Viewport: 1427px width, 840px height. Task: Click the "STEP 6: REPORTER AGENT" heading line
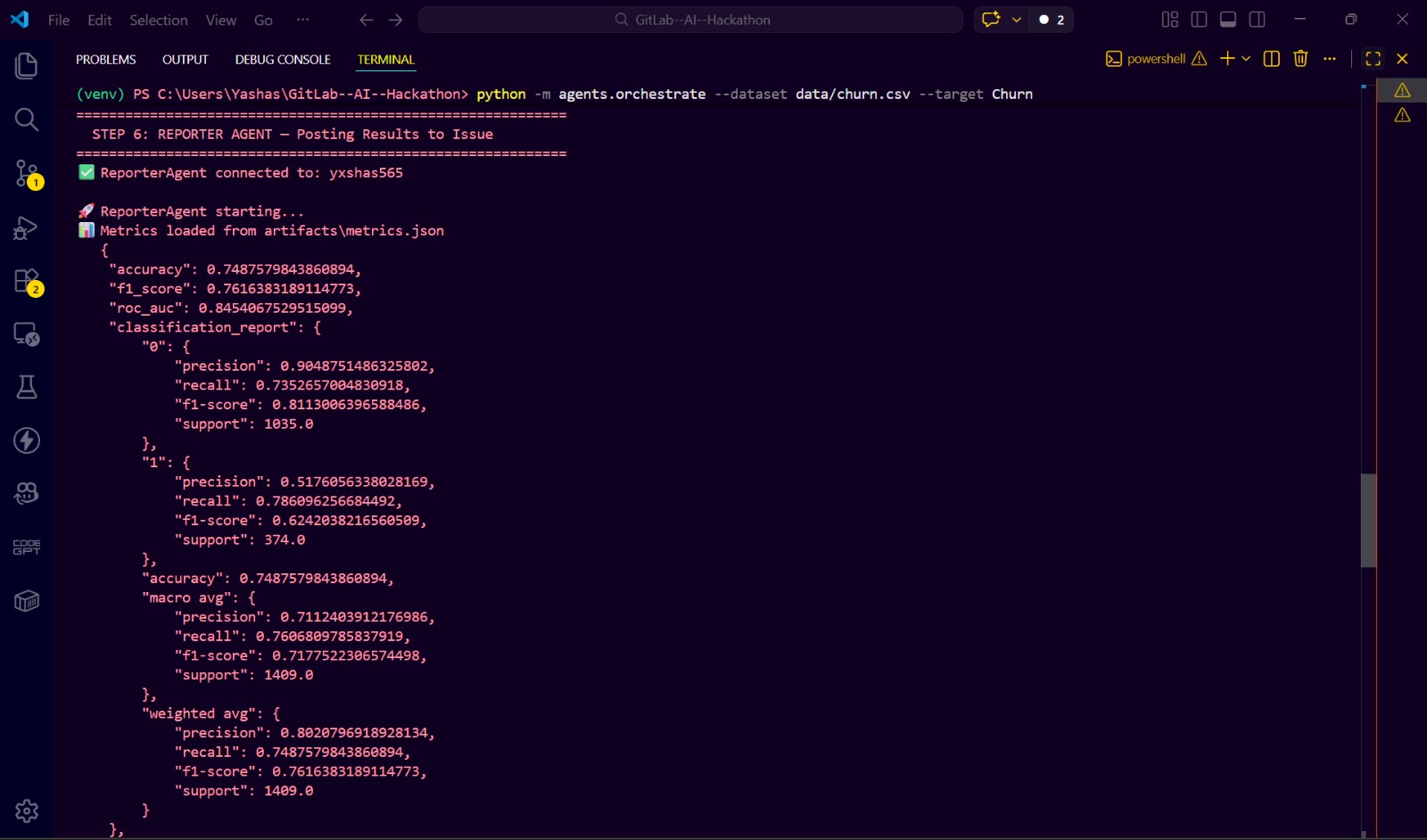tap(293, 135)
